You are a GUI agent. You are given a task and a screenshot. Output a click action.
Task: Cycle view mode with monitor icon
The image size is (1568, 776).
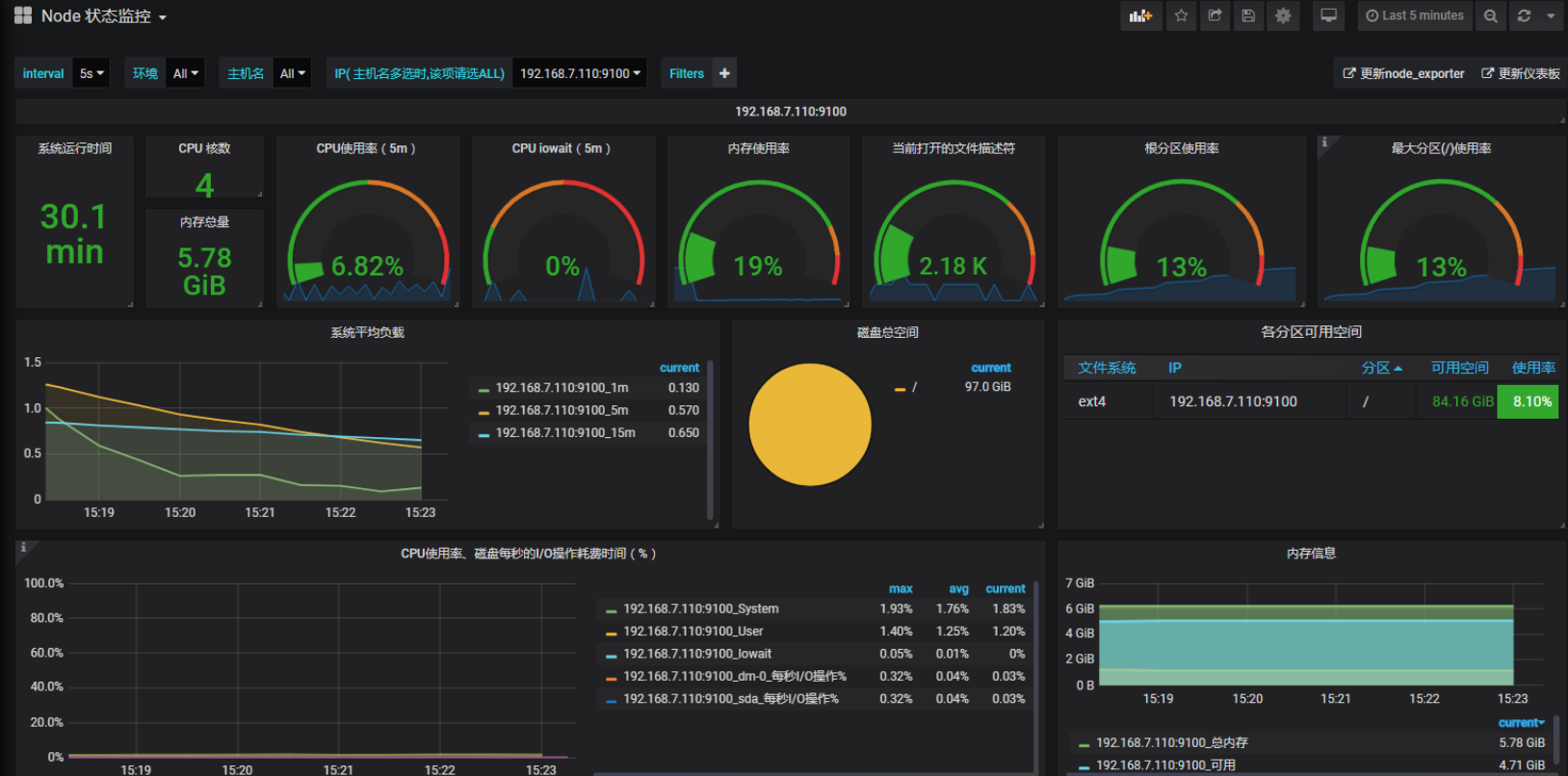1328,15
